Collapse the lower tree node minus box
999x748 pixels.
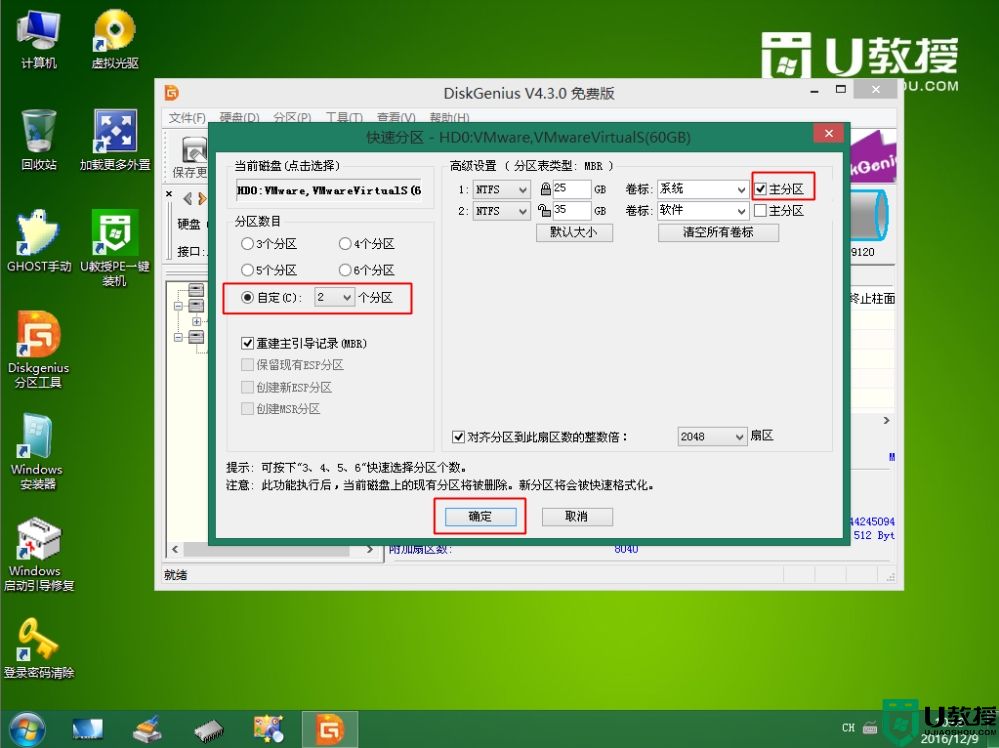[178, 337]
